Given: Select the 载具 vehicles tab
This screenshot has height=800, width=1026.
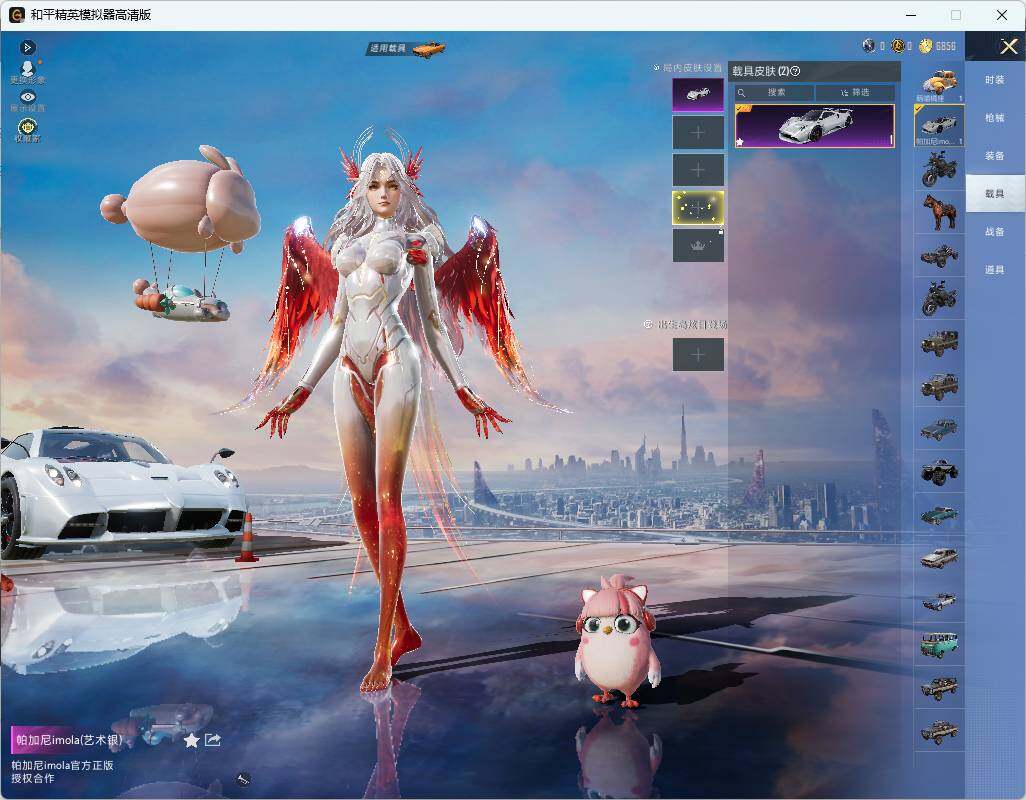Looking at the screenshot, I should 995,194.
